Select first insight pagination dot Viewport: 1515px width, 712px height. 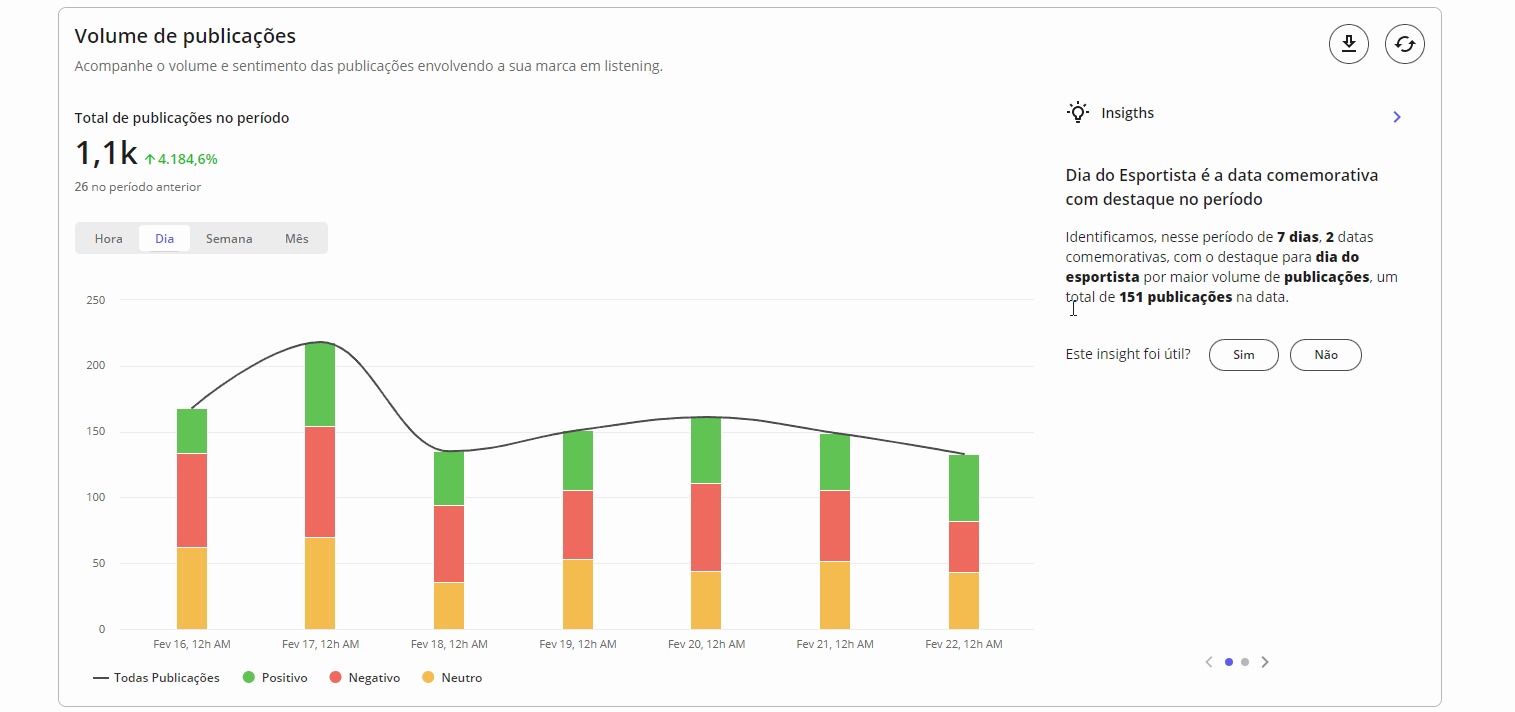pos(1229,662)
